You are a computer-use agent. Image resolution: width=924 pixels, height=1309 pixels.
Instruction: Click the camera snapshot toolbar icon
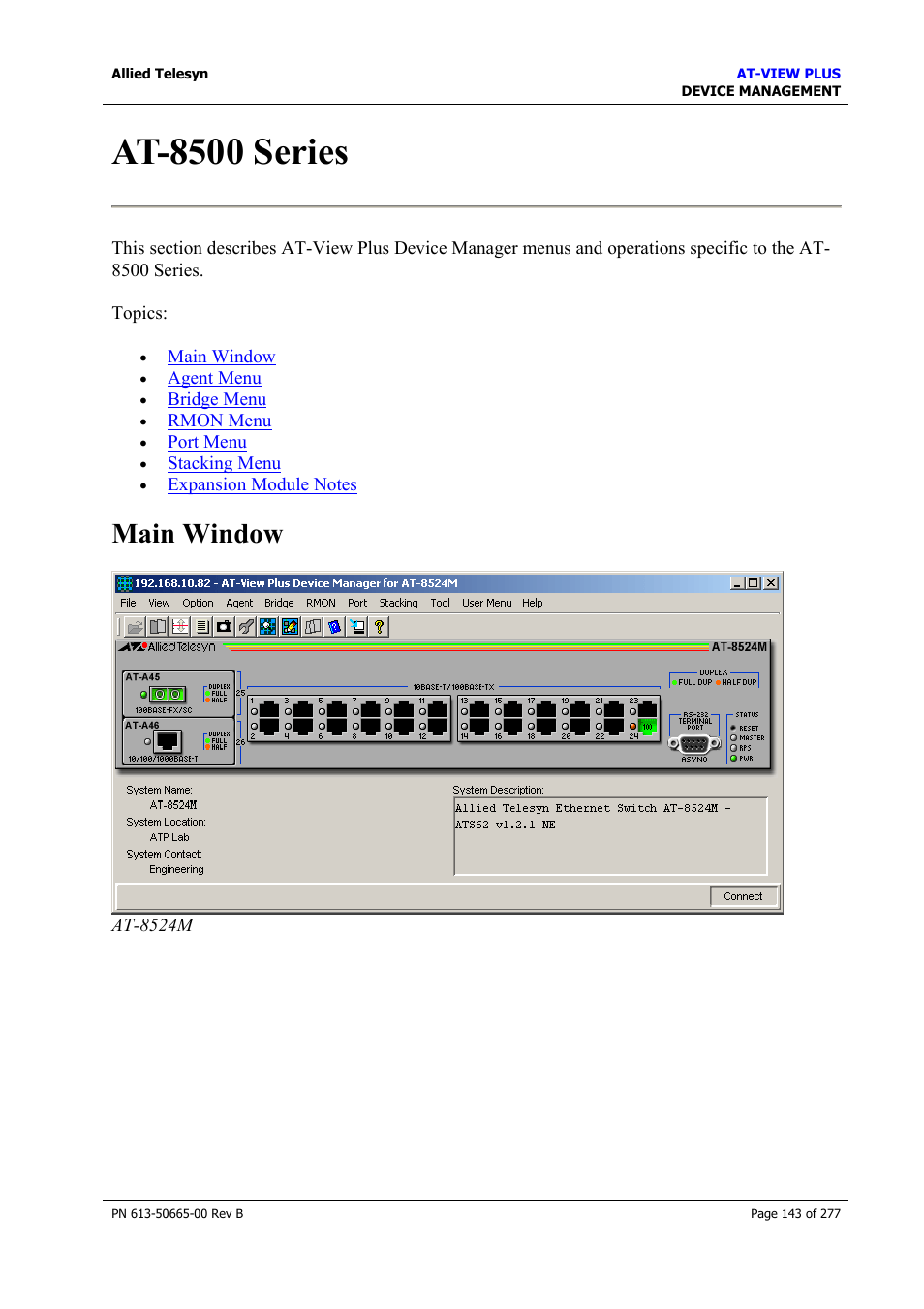[x=225, y=627]
